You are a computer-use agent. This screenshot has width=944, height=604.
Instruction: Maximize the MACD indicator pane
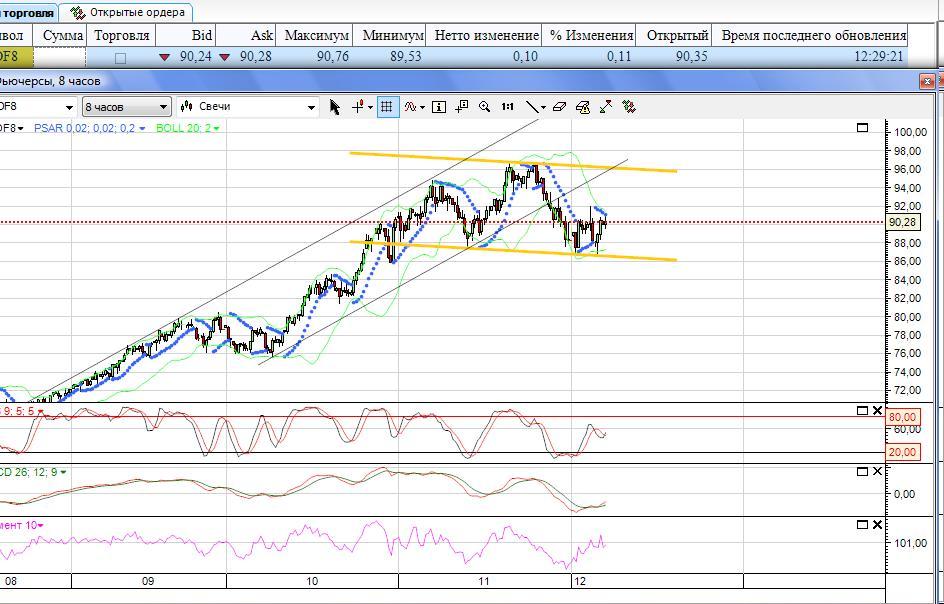[862, 472]
